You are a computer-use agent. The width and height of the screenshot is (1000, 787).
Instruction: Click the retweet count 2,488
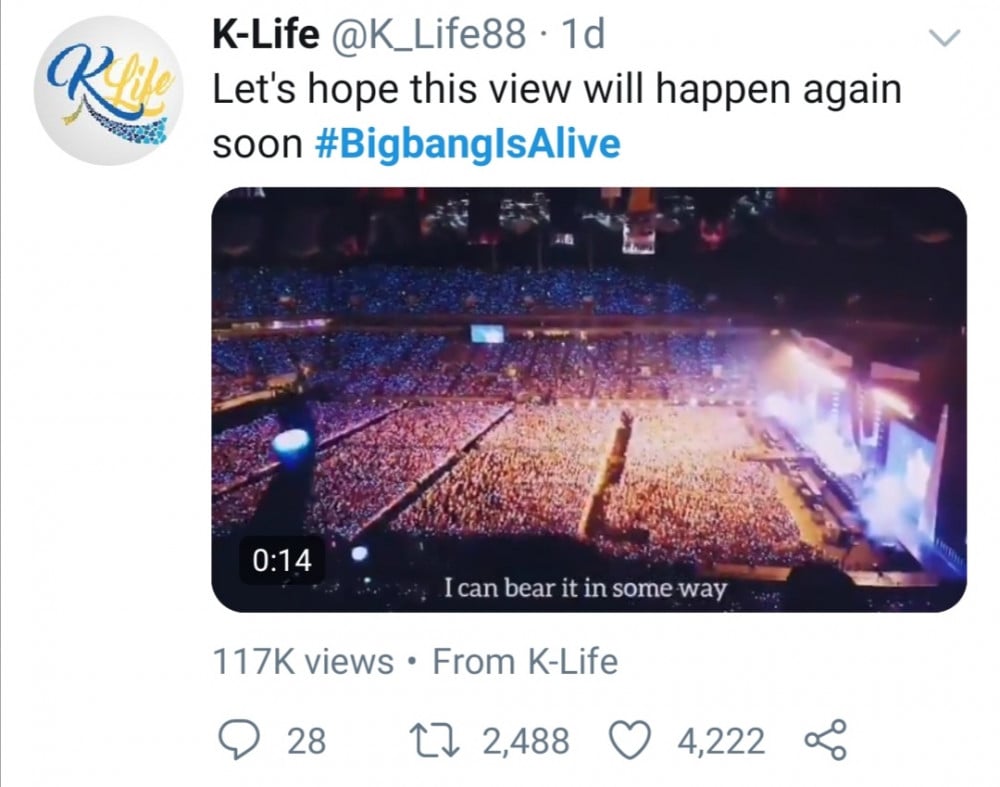[x=526, y=741]
